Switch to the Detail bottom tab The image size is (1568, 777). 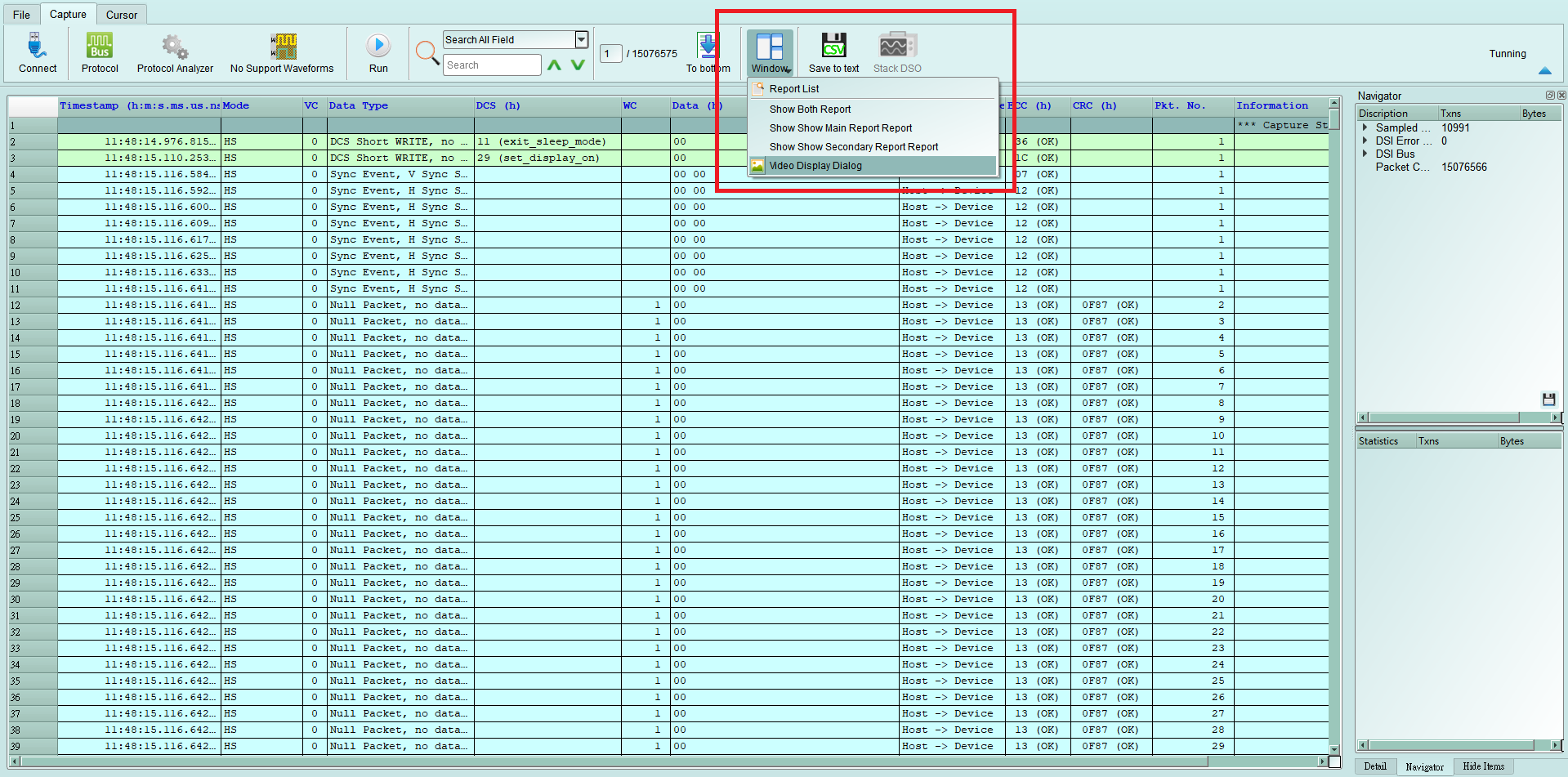coord(1375,766)
